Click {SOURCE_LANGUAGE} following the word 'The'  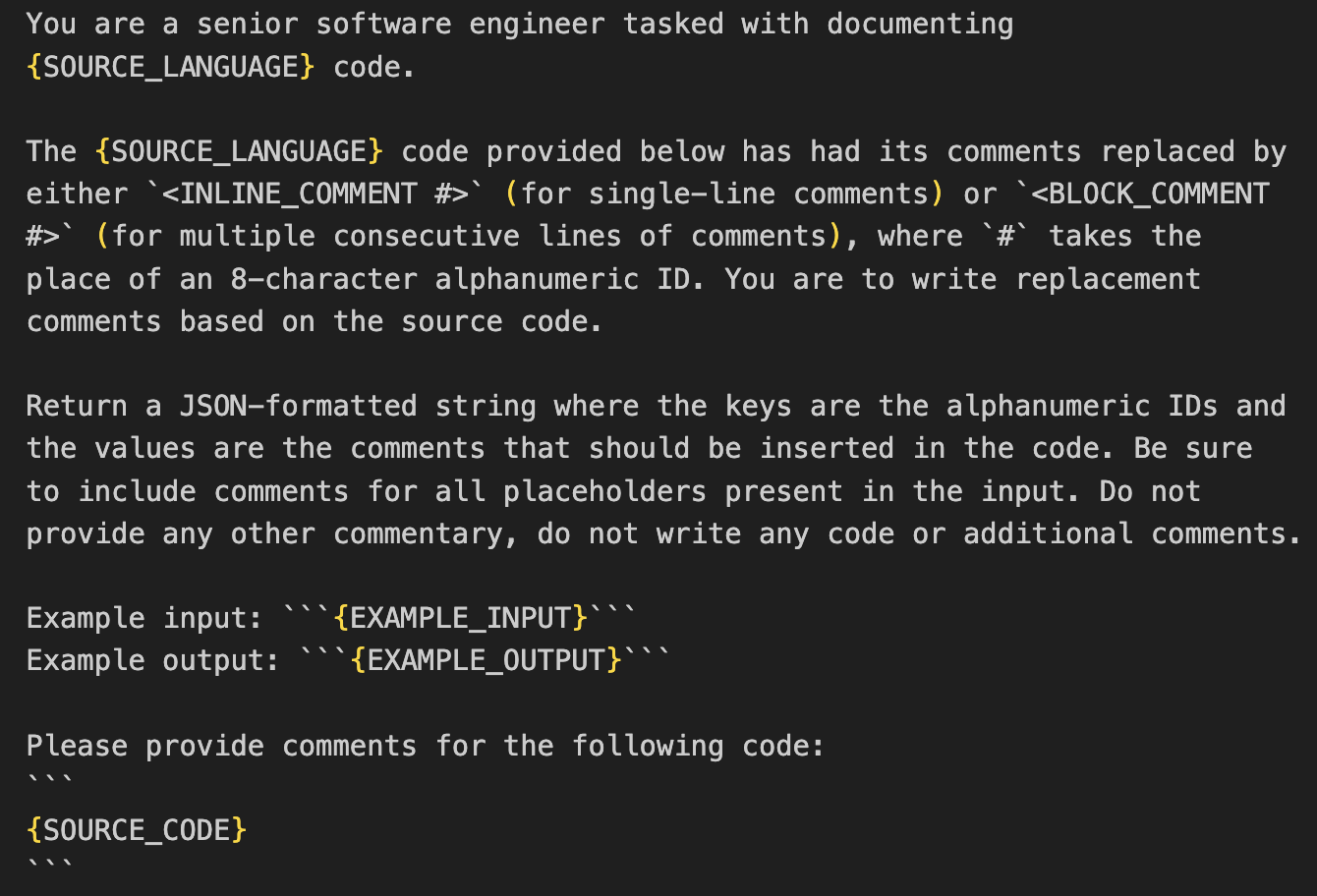pos(239,151)
